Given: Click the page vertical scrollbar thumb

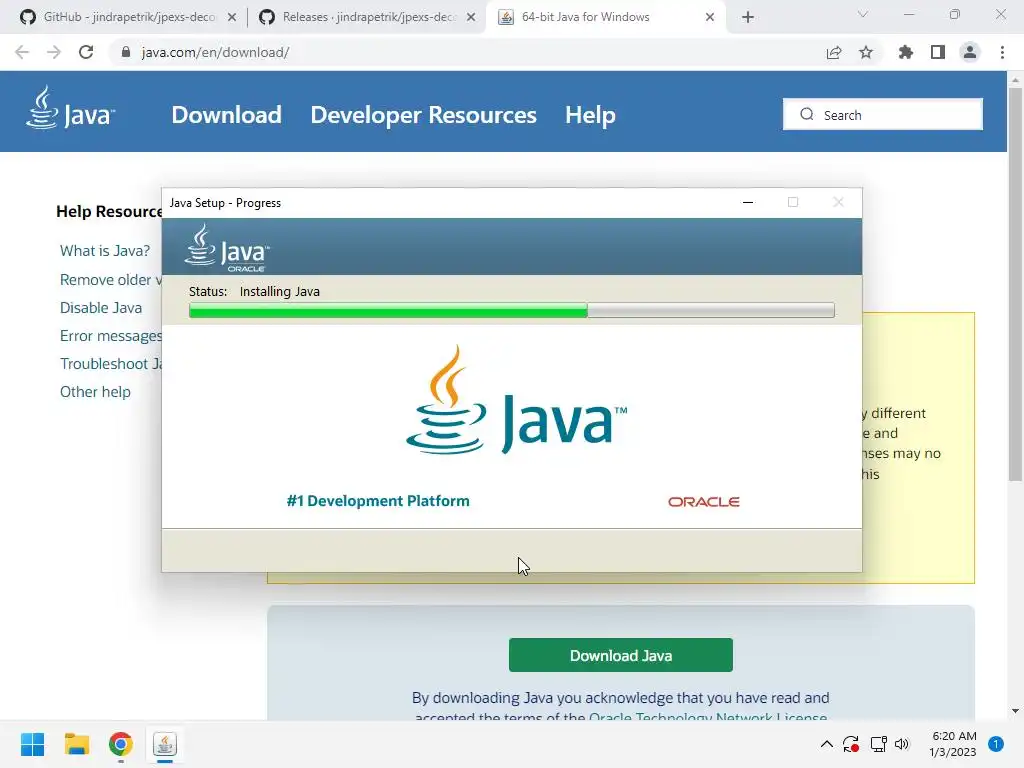Looking at the screenshot, I should (1015, 284).
